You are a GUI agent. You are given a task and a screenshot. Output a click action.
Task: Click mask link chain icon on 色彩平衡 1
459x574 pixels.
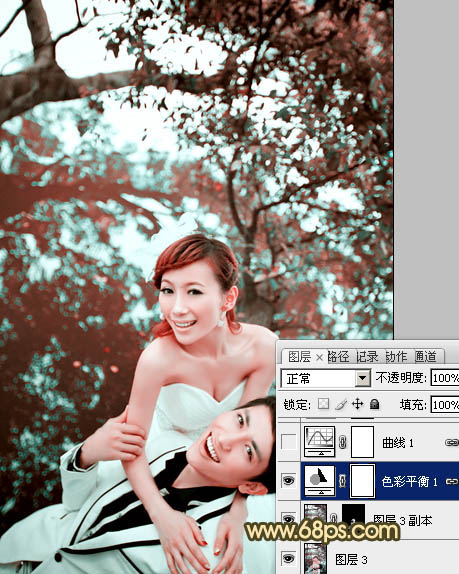click(343, 481)
